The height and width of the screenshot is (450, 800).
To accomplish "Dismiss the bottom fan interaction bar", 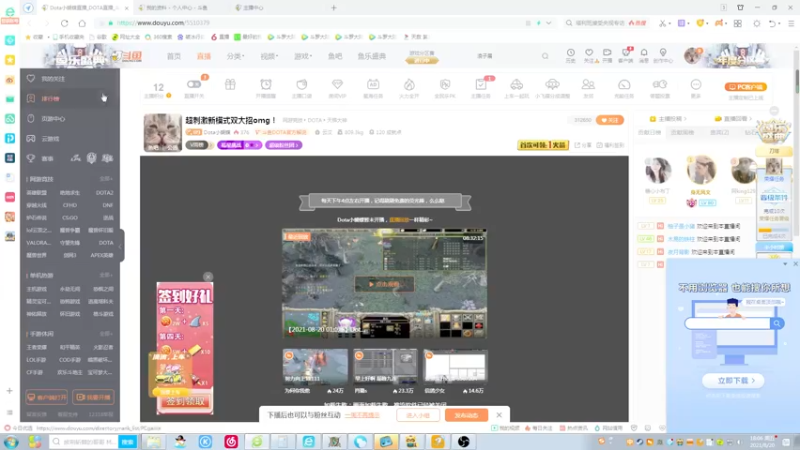I will pos(499,415).
